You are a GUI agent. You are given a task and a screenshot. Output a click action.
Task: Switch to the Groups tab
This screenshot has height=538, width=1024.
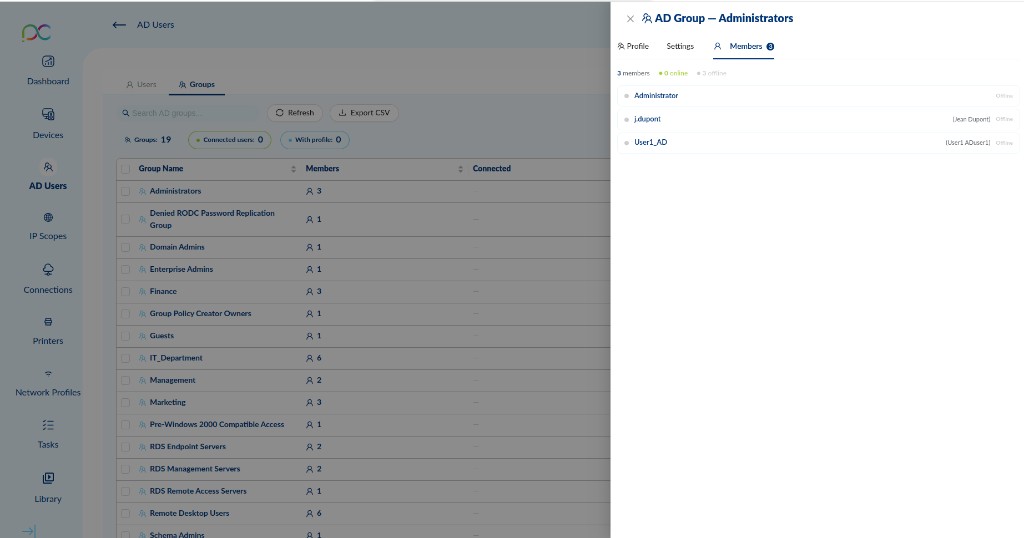pyautogui.click(x=197, y=85)
